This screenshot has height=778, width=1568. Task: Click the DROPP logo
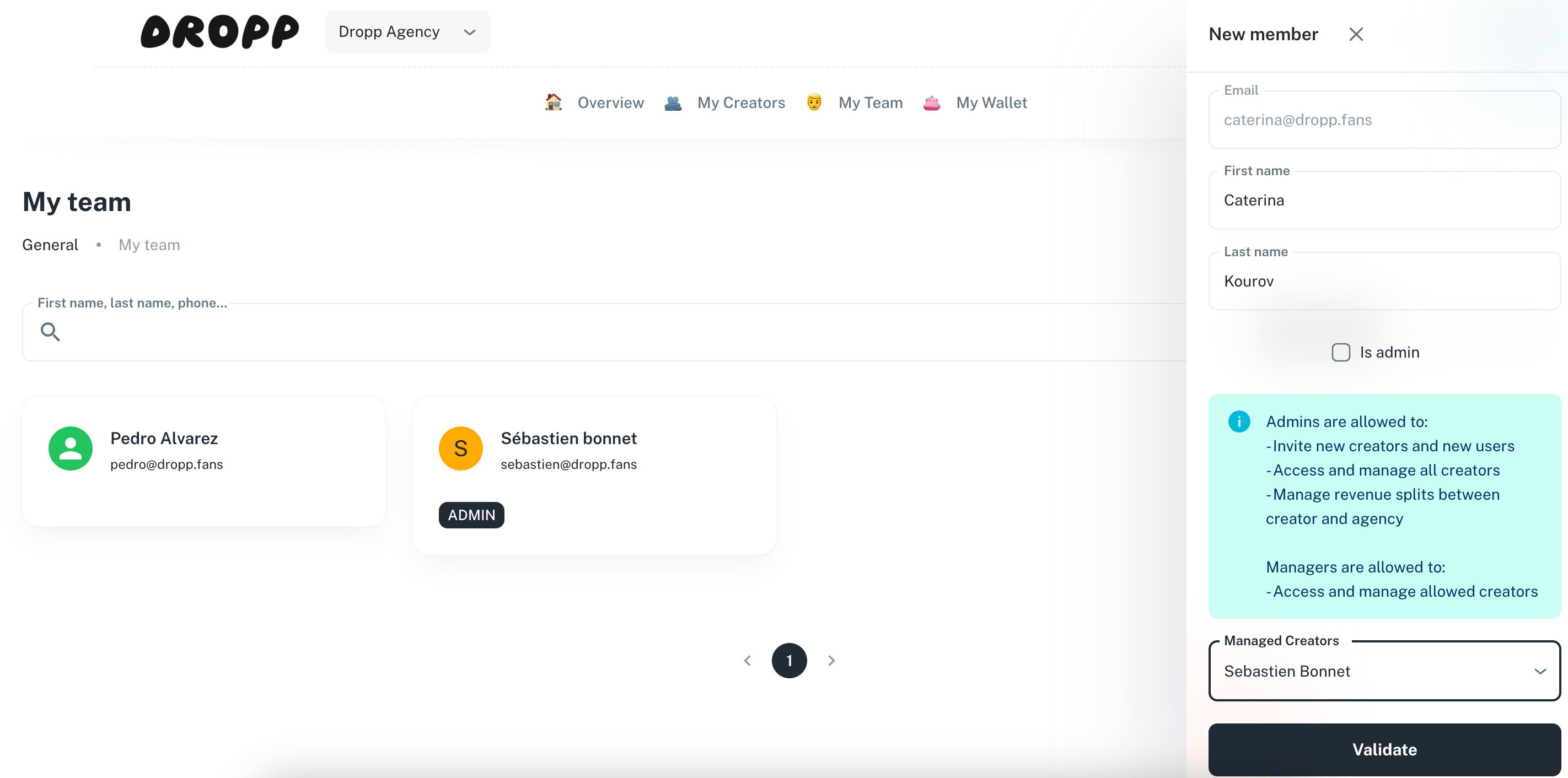(220, 31)
